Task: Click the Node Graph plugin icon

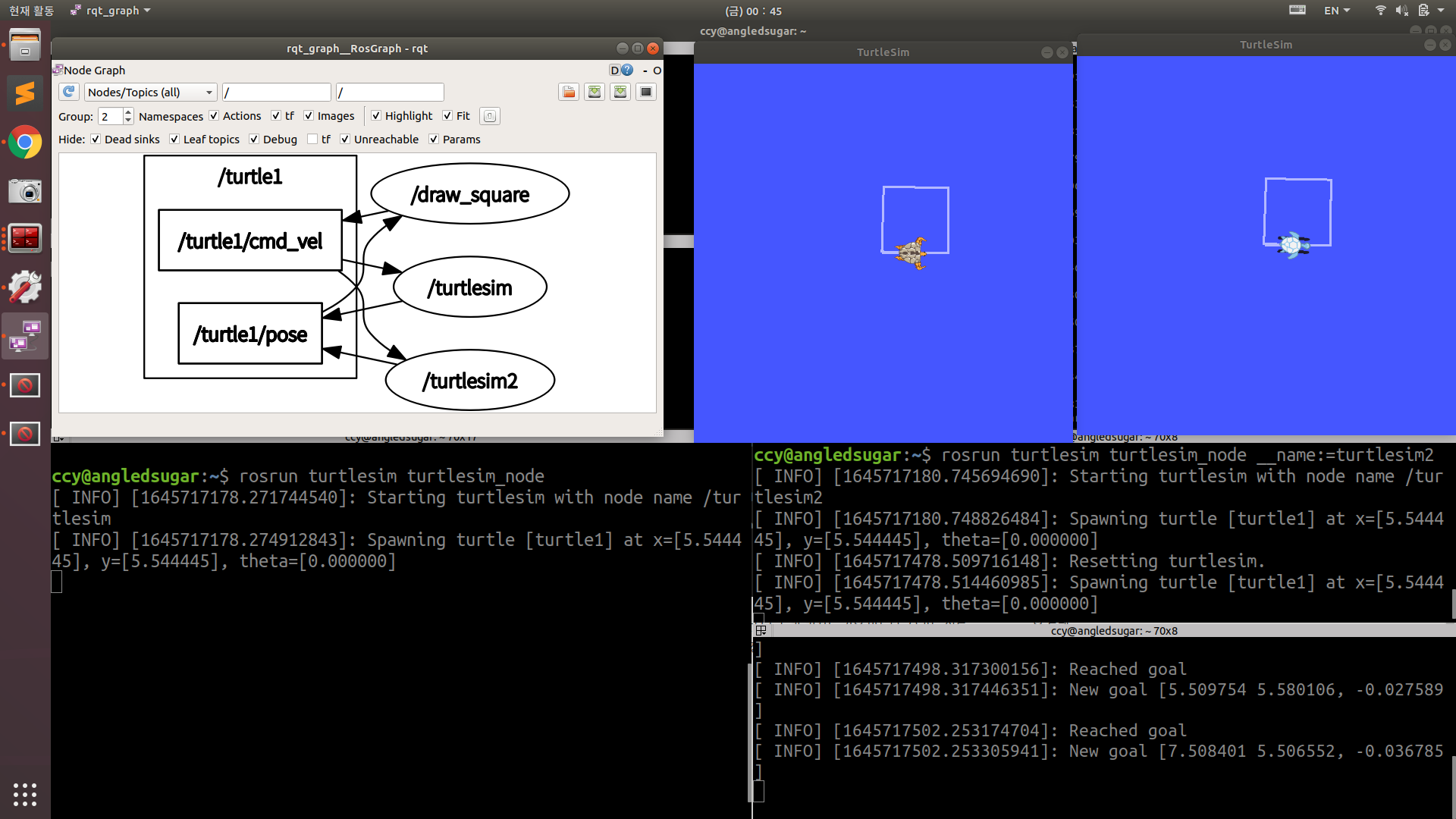Action: pos(58,70)
